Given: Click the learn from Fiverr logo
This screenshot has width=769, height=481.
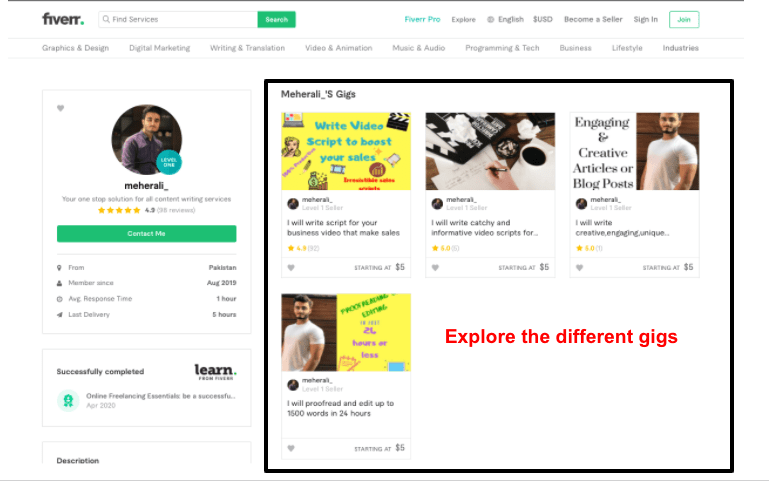Looking at the screenshot, I should [215, 372].
